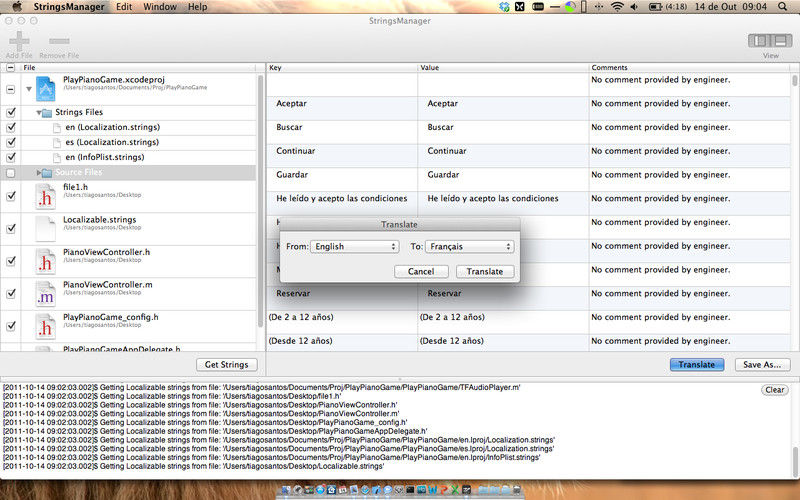Select the PianoViewController.m source icon

(x=45, y=294)
